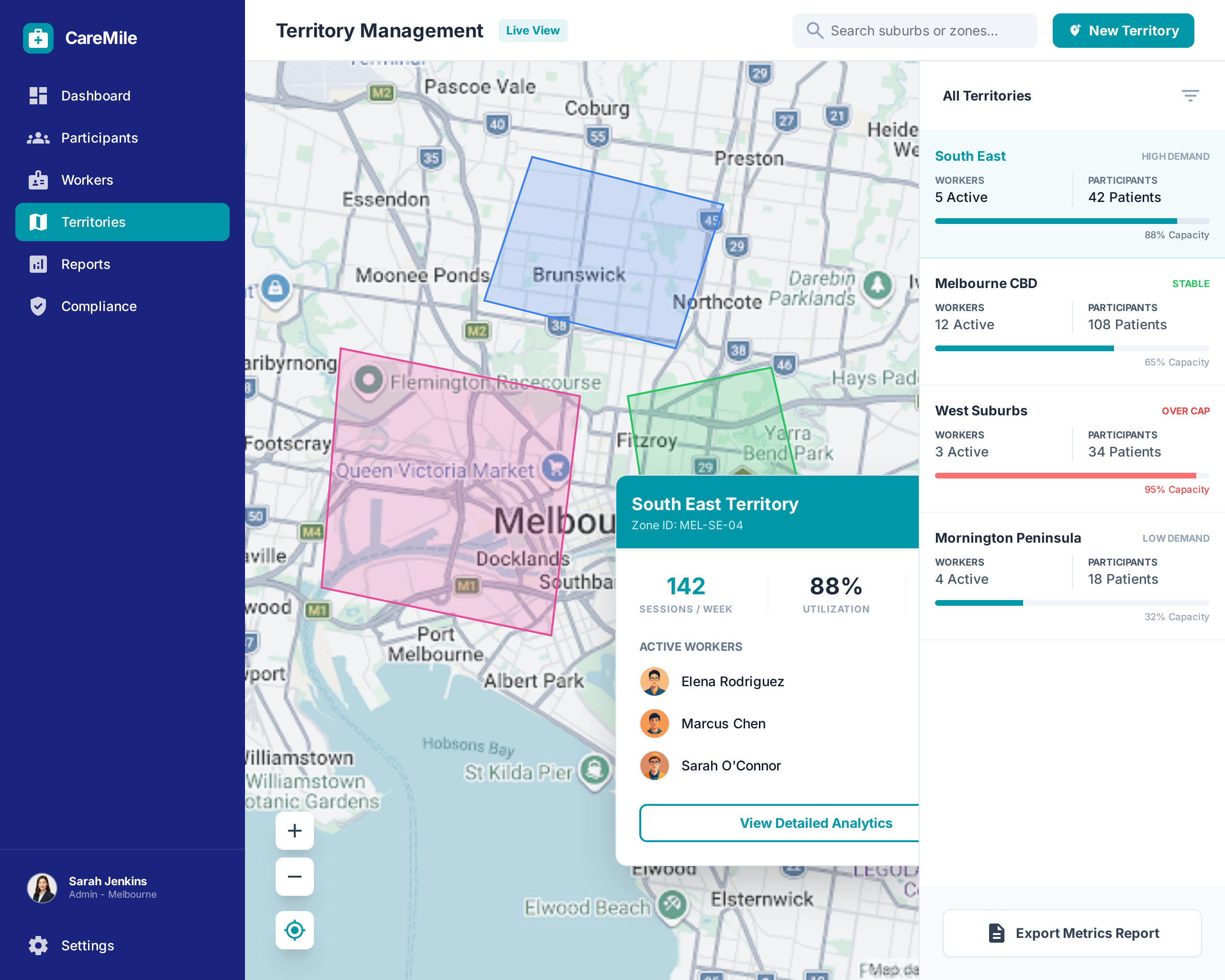This screenshot has width=1225, height=980.
Task: Click the CareMile logo icon
Action: [38, 38]
